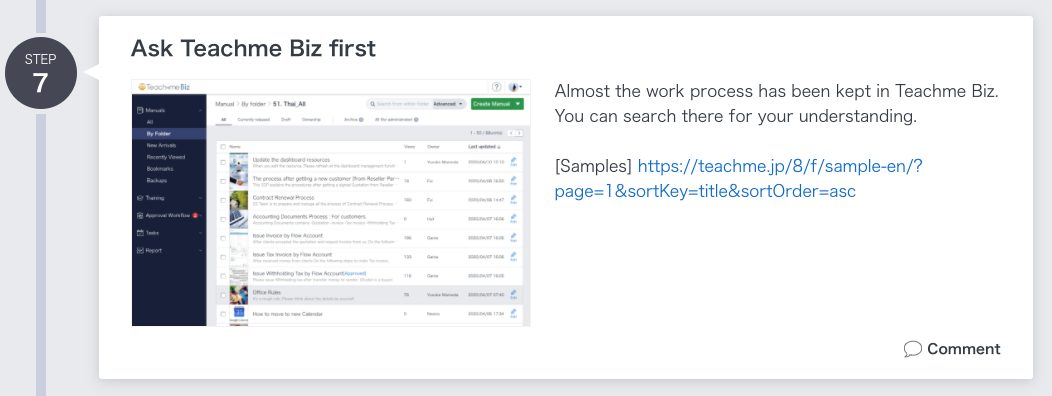Open the Advanced search dropdown
Image resolution: width=1052 pixels, height=396 pixels.
tap(449, 104)
